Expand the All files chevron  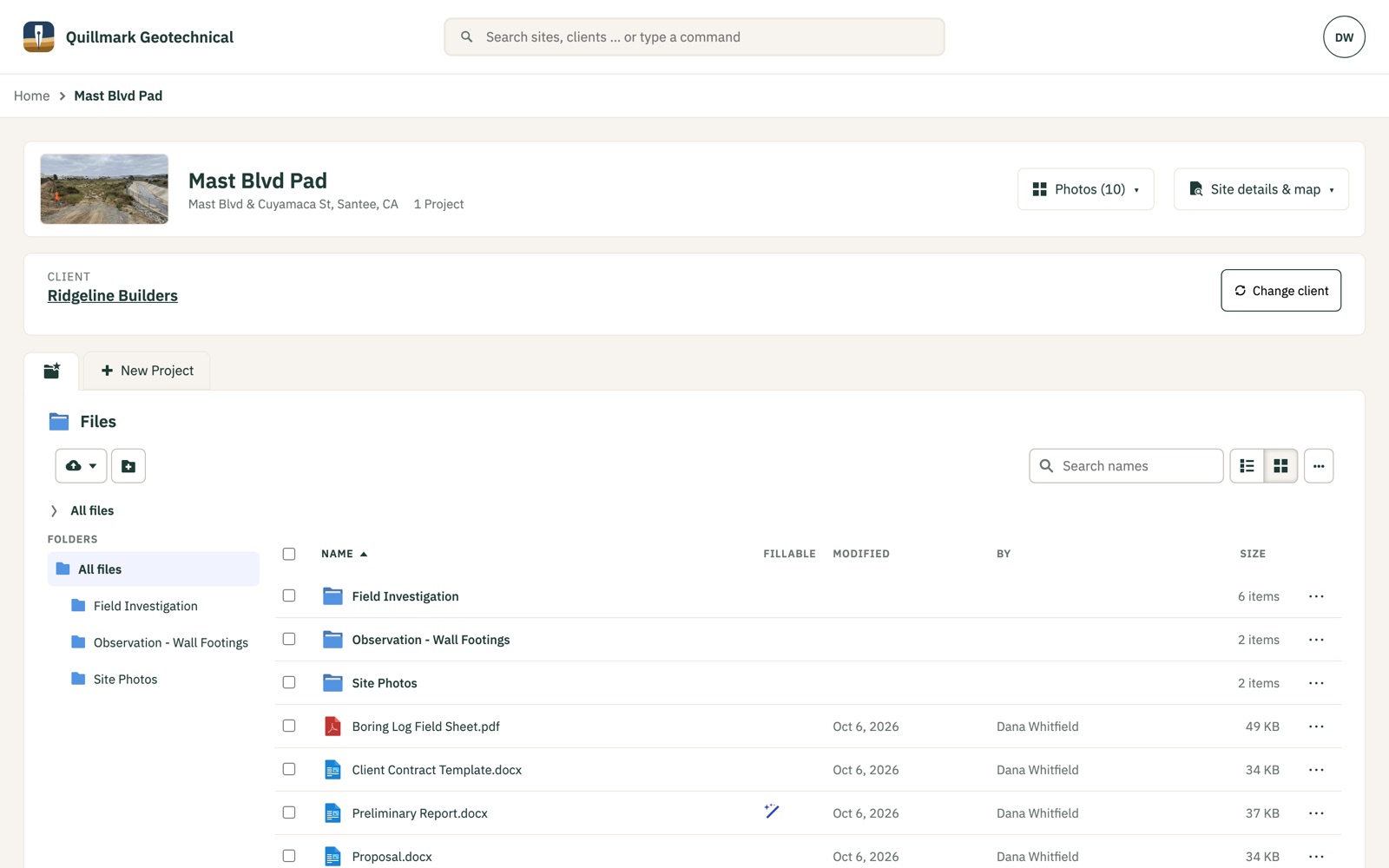click(54, 511)
